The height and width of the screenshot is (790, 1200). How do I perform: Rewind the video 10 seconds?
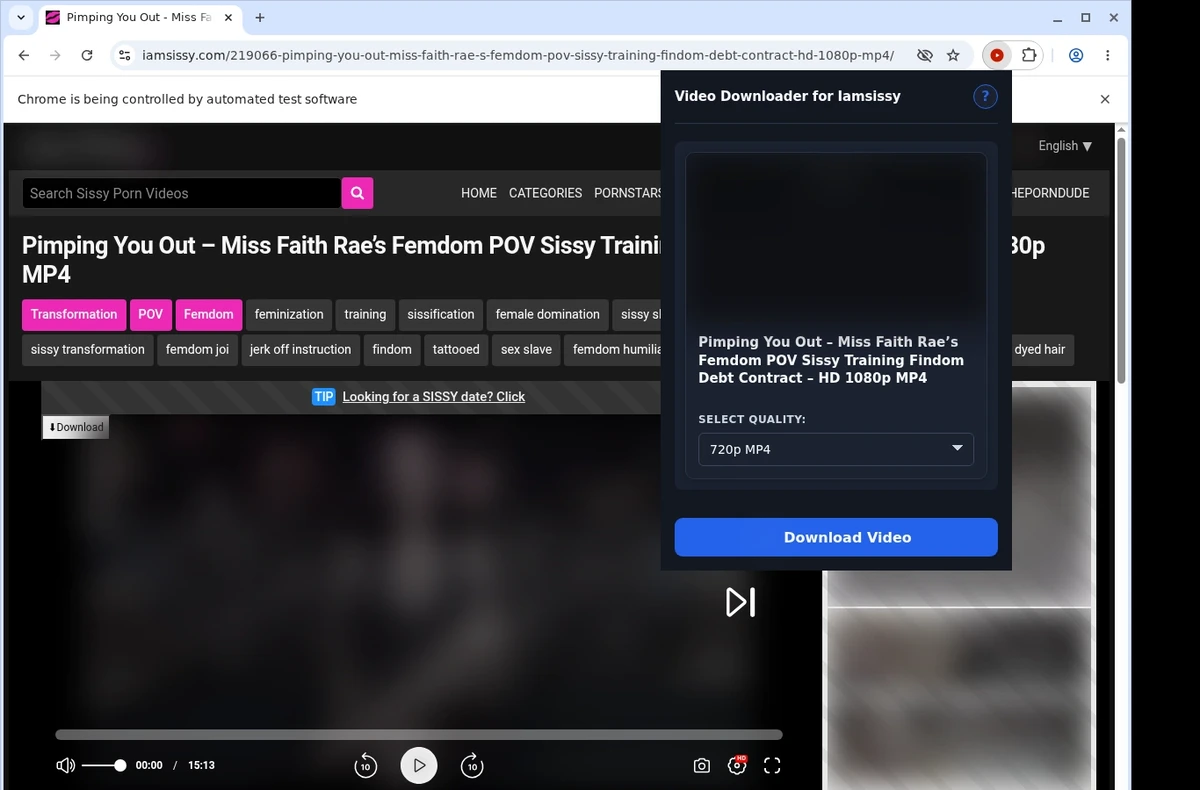pos(366,766)
